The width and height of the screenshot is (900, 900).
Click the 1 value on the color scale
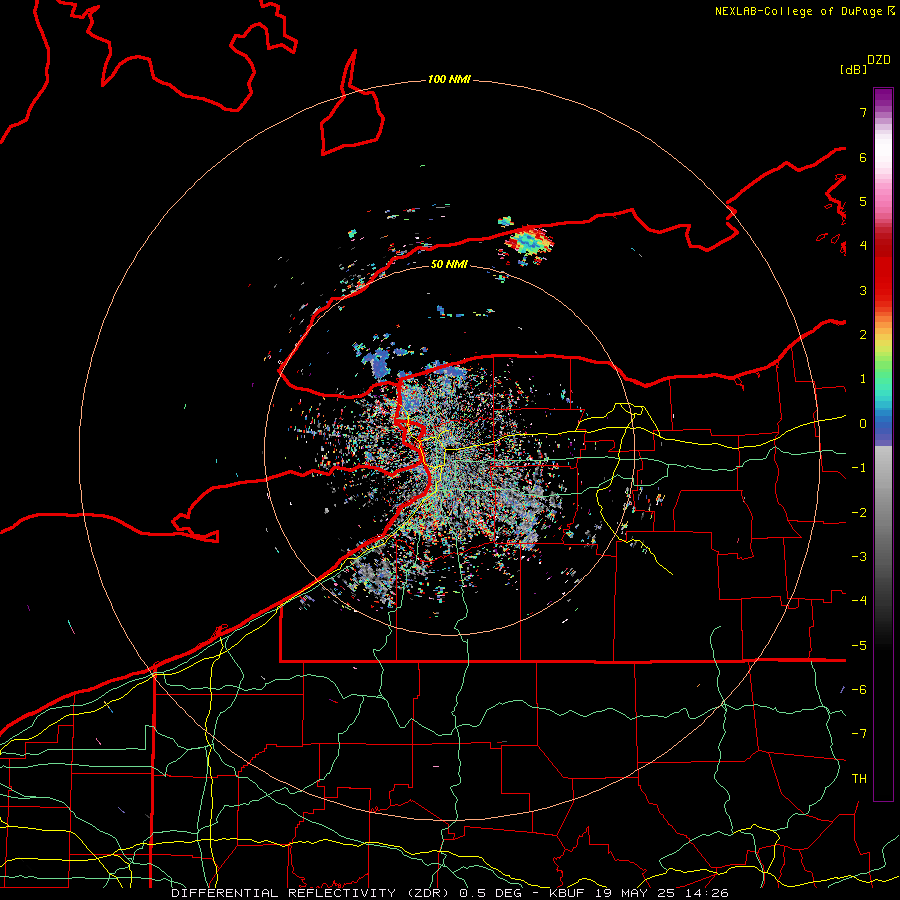863,379
